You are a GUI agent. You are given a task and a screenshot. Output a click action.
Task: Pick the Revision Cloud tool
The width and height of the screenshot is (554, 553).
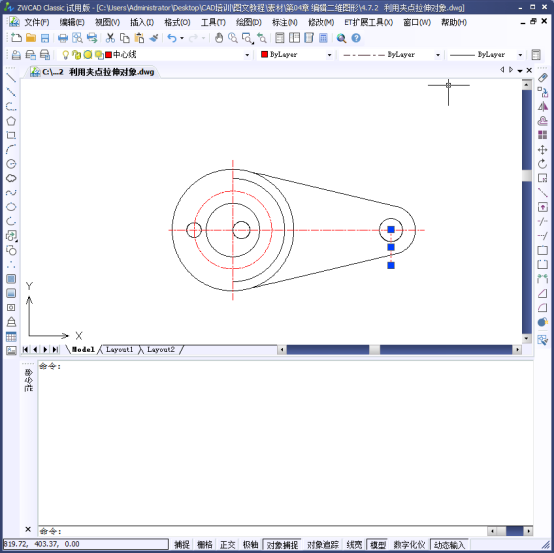[11, 178]
